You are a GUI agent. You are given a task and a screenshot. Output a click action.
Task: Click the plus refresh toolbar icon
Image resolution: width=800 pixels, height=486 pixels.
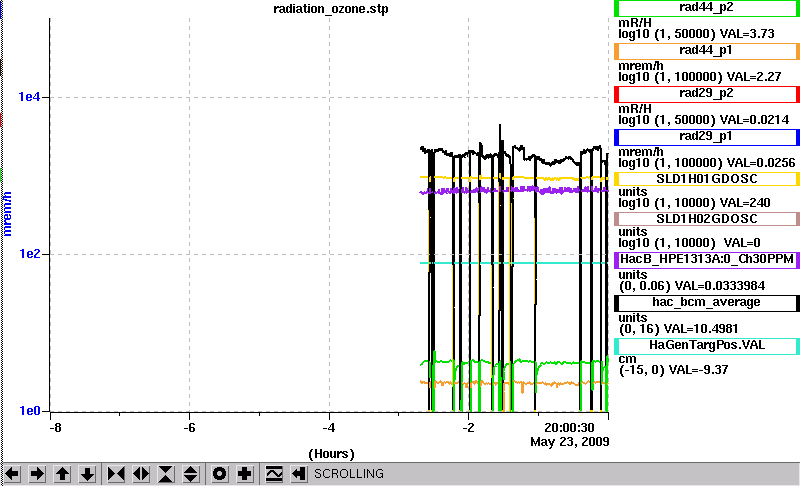pyautogui.click(x=244, y=474)
